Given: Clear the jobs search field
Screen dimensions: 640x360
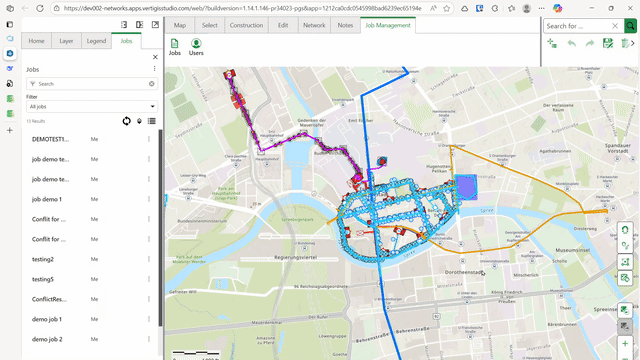Looking at the screenshot, I should (151, 84).
